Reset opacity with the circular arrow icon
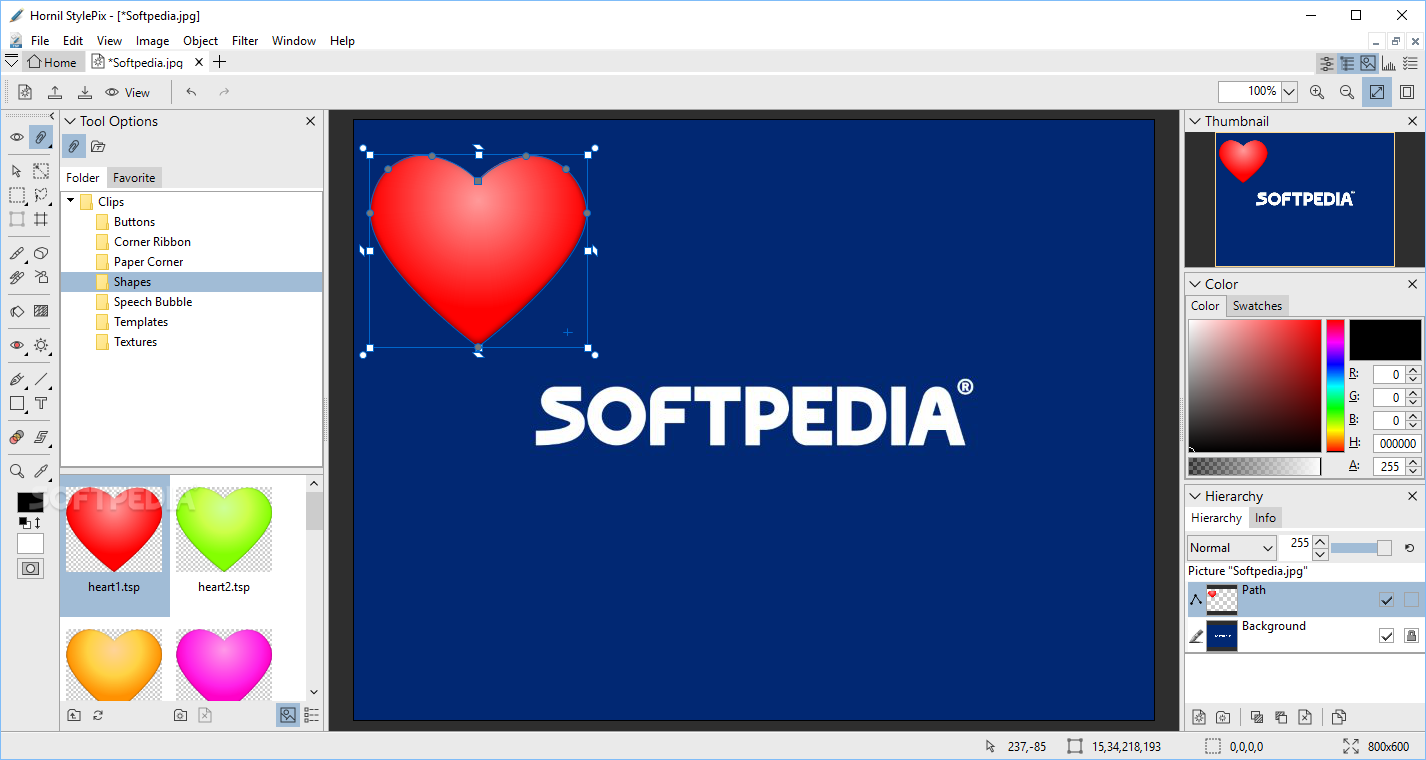The width and height of the screenshot is (1426, 760). coord(1409,548)
